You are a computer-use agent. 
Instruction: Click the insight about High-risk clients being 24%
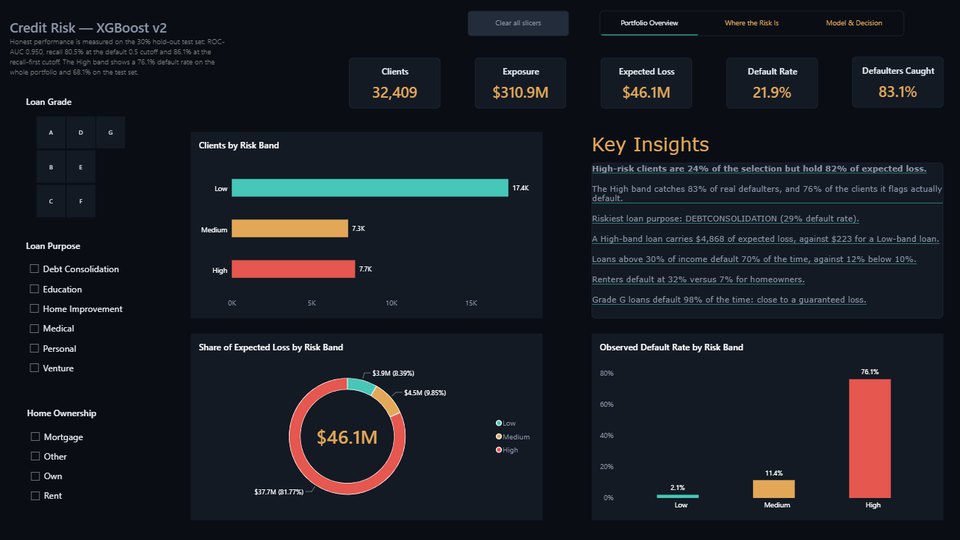(x=759, y=169)
